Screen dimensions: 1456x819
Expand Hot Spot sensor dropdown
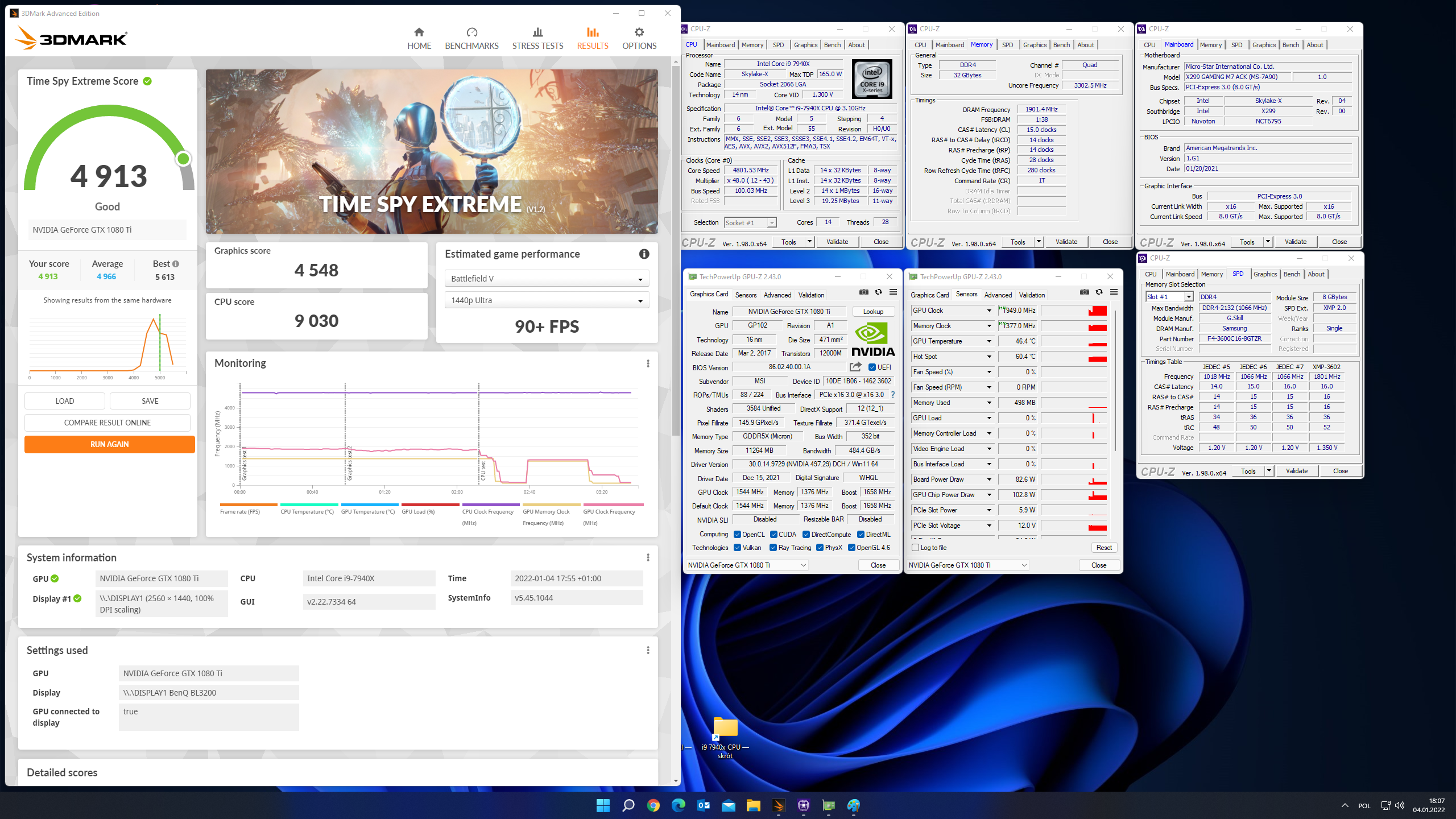click(x=989, y=357)
